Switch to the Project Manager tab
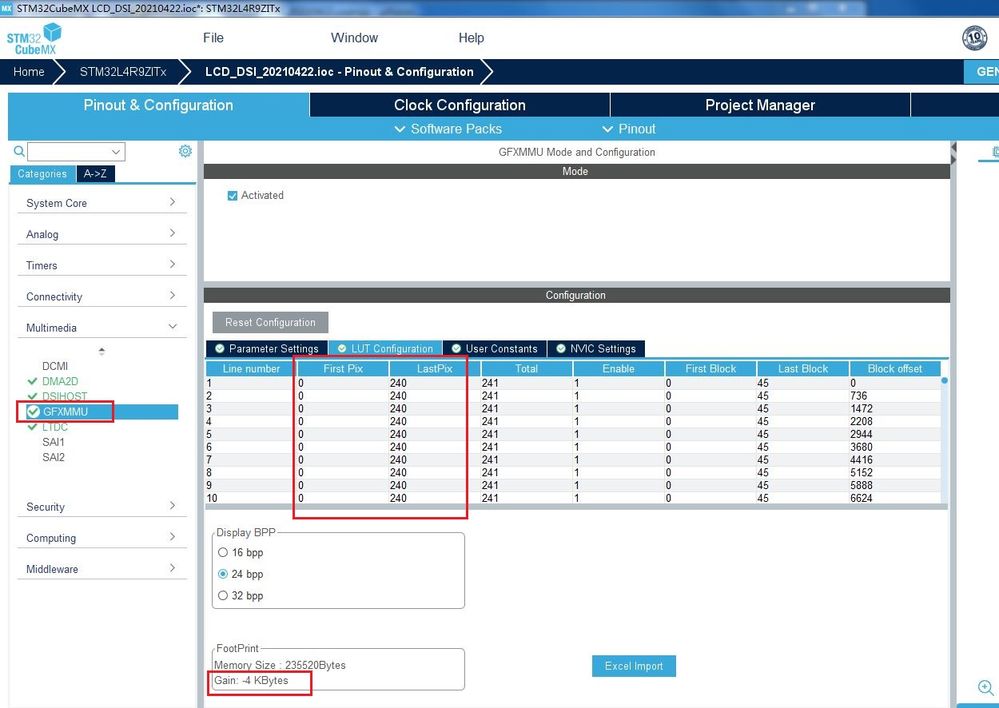Screen dimensions: 999x708 click(760, 105)
